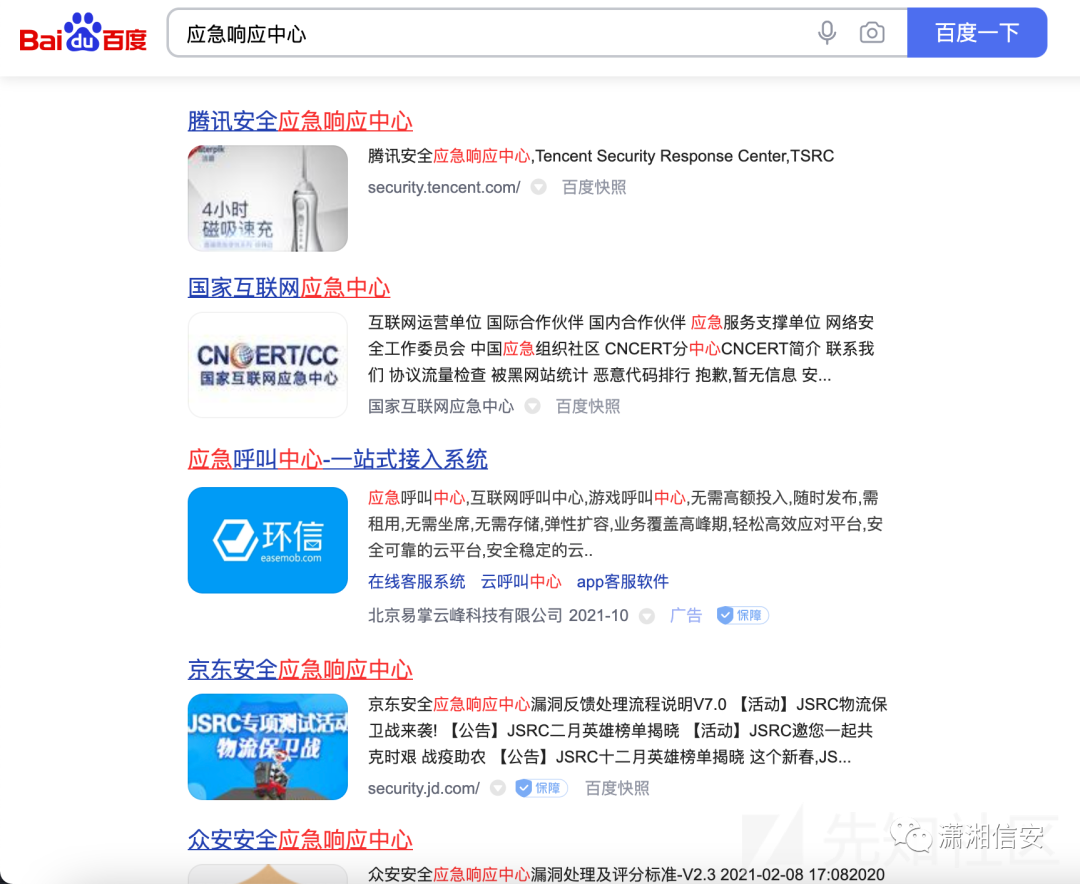
Task: Click the JD snippet about 漏洞反馈处理流程说明V7.0
Action: point(627,730)
